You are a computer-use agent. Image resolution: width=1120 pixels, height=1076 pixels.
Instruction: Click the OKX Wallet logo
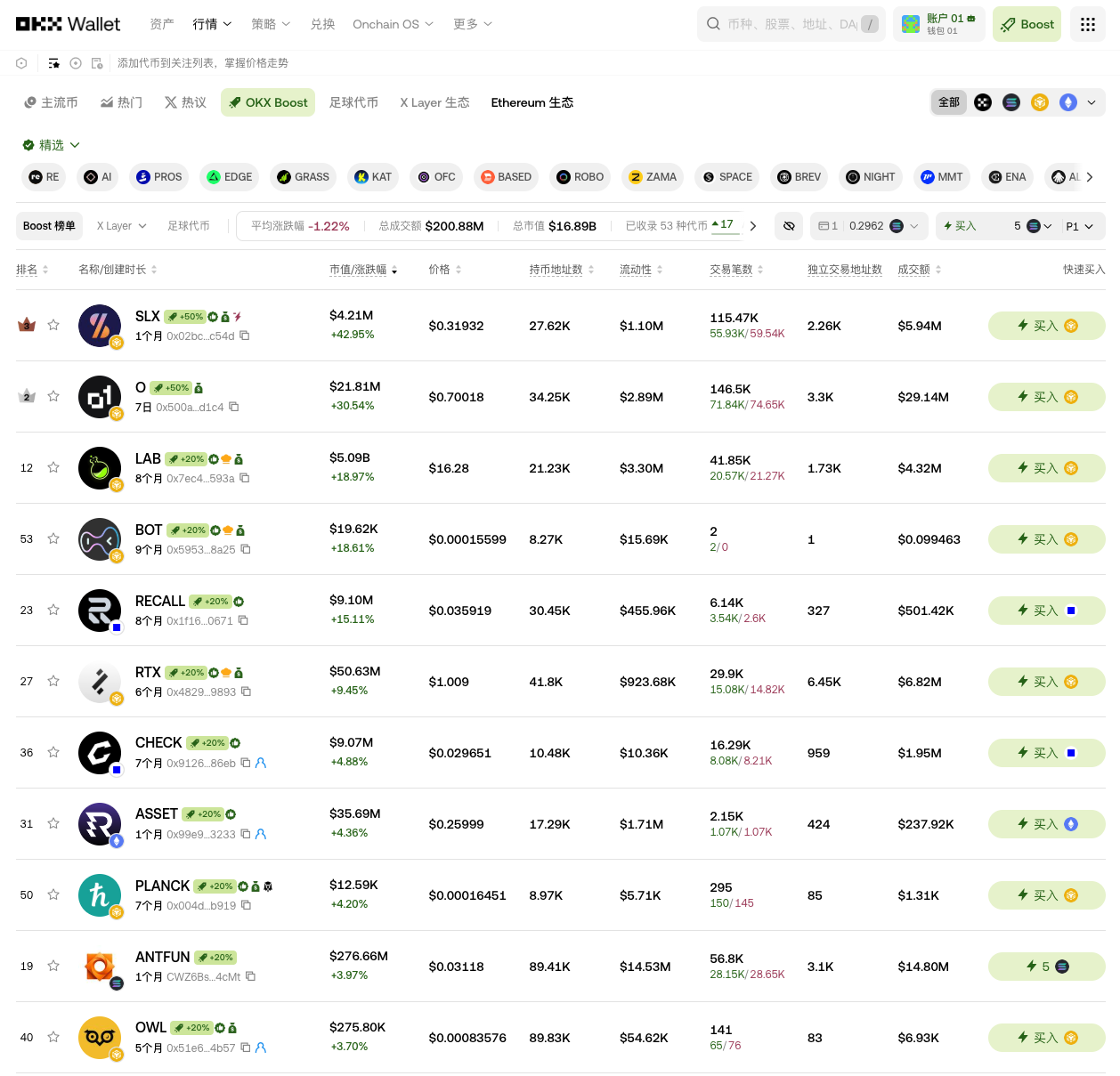68,24
